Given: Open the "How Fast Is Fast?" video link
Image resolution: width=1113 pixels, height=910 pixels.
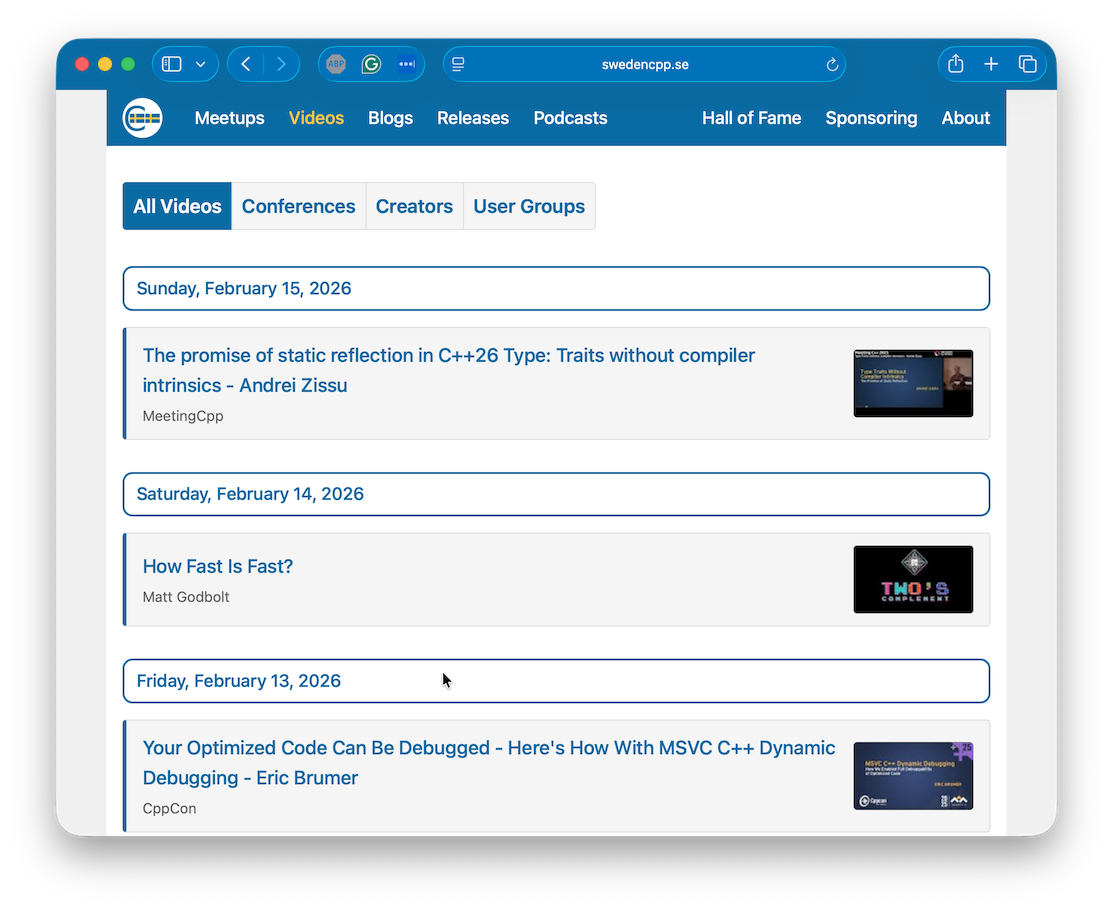Looking at the screenshot, I should [218, 566].
